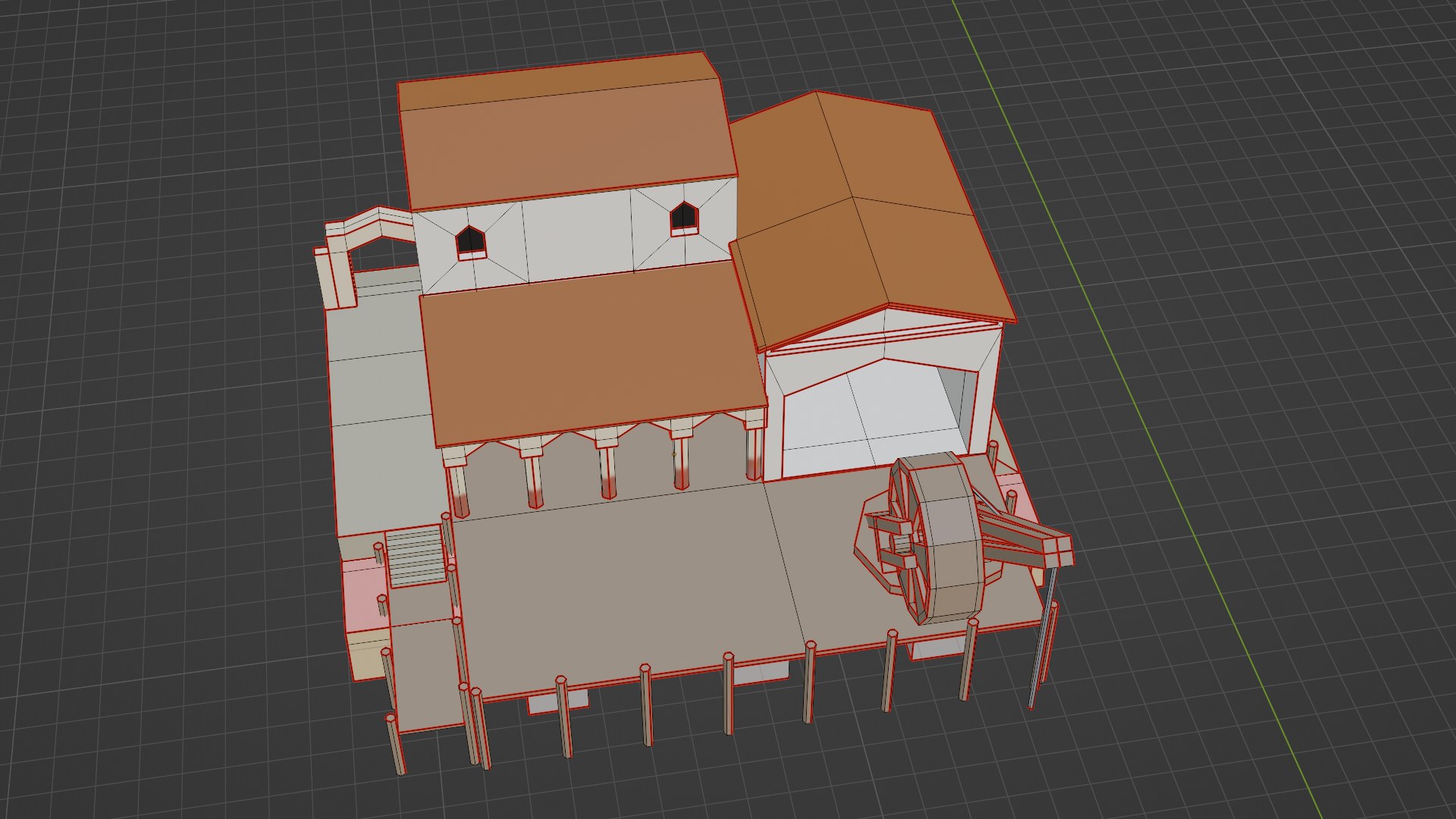Image resolution: width=1456 pixels, height=819 pixels.
Task: Select the staircase beside the wooden deck
Action: coord(416,558)
